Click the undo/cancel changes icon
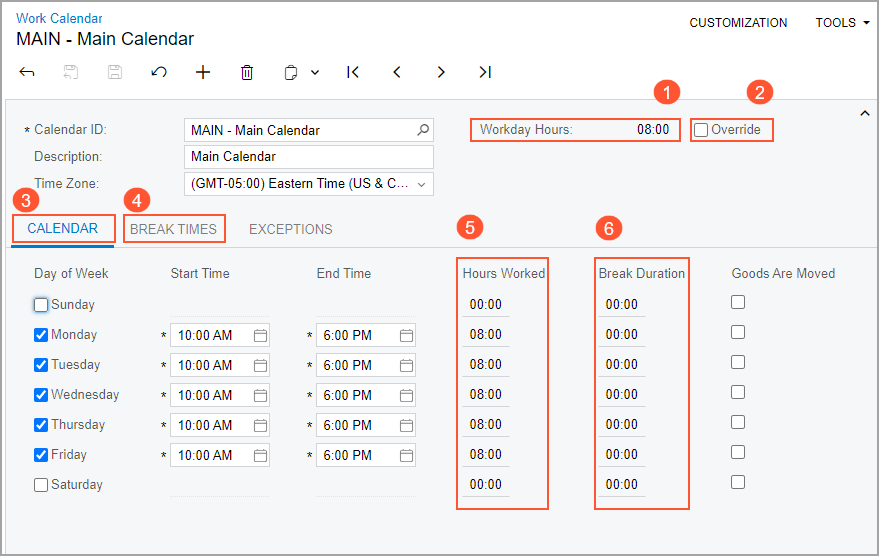 pos(159,72)
